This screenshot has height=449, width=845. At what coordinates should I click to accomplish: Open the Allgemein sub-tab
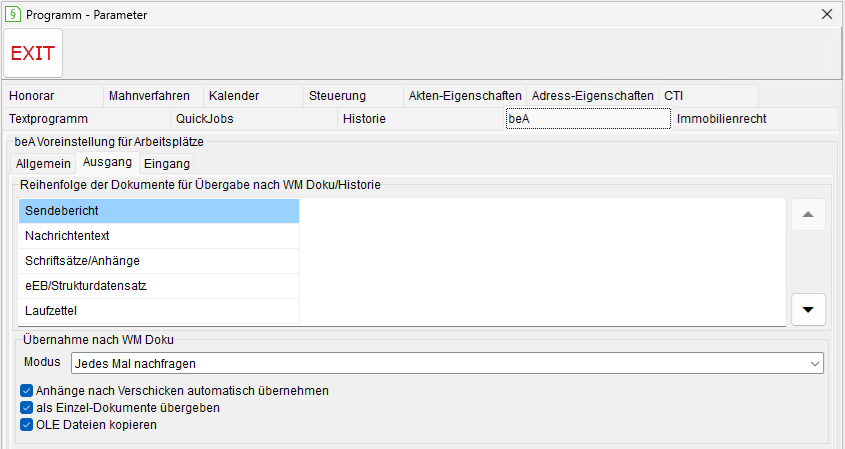point(43,163)
